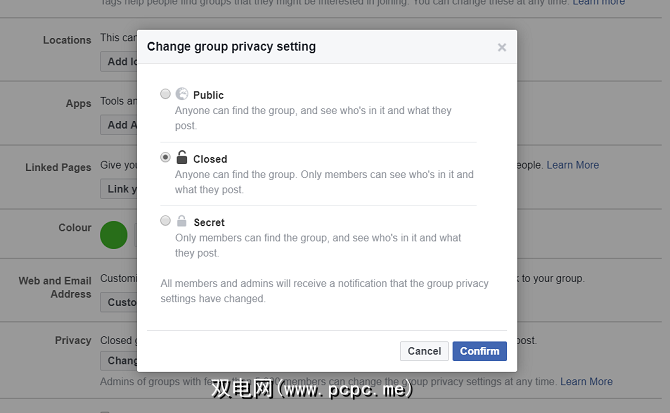Click the green Colour circle
This screenshot has height=413, width=670.
(114, 236)
